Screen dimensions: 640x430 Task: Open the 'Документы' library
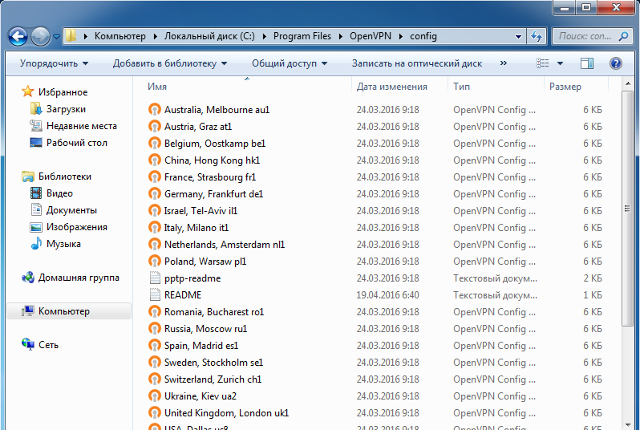pyautogui.click(x=71, y=210)
